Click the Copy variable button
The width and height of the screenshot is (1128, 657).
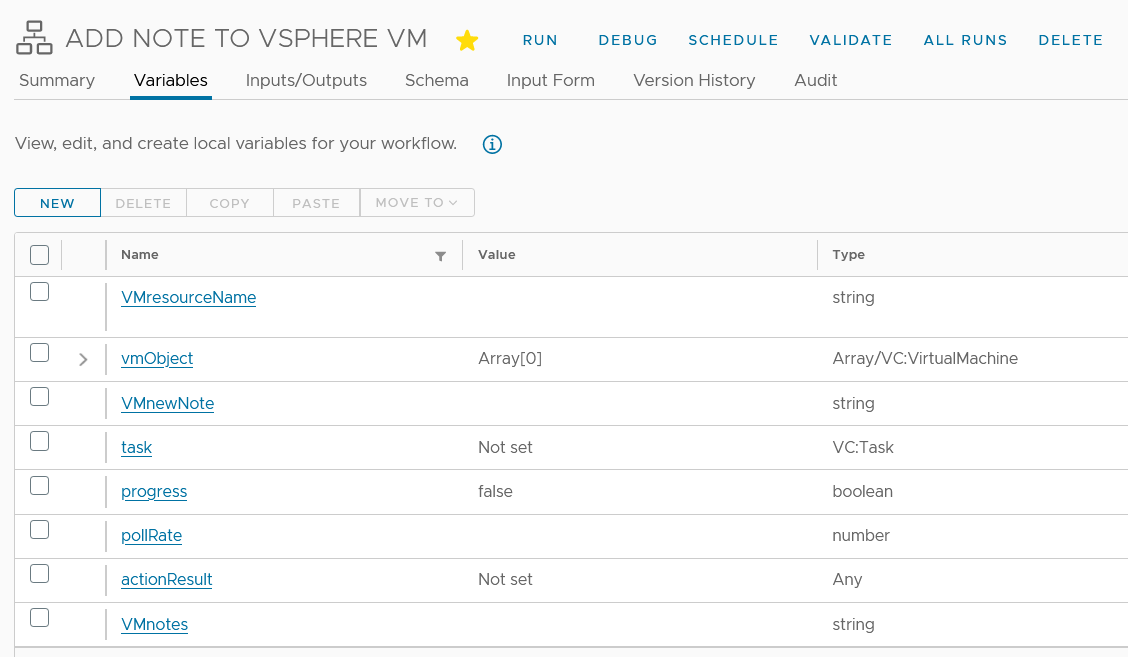(229, 202)
